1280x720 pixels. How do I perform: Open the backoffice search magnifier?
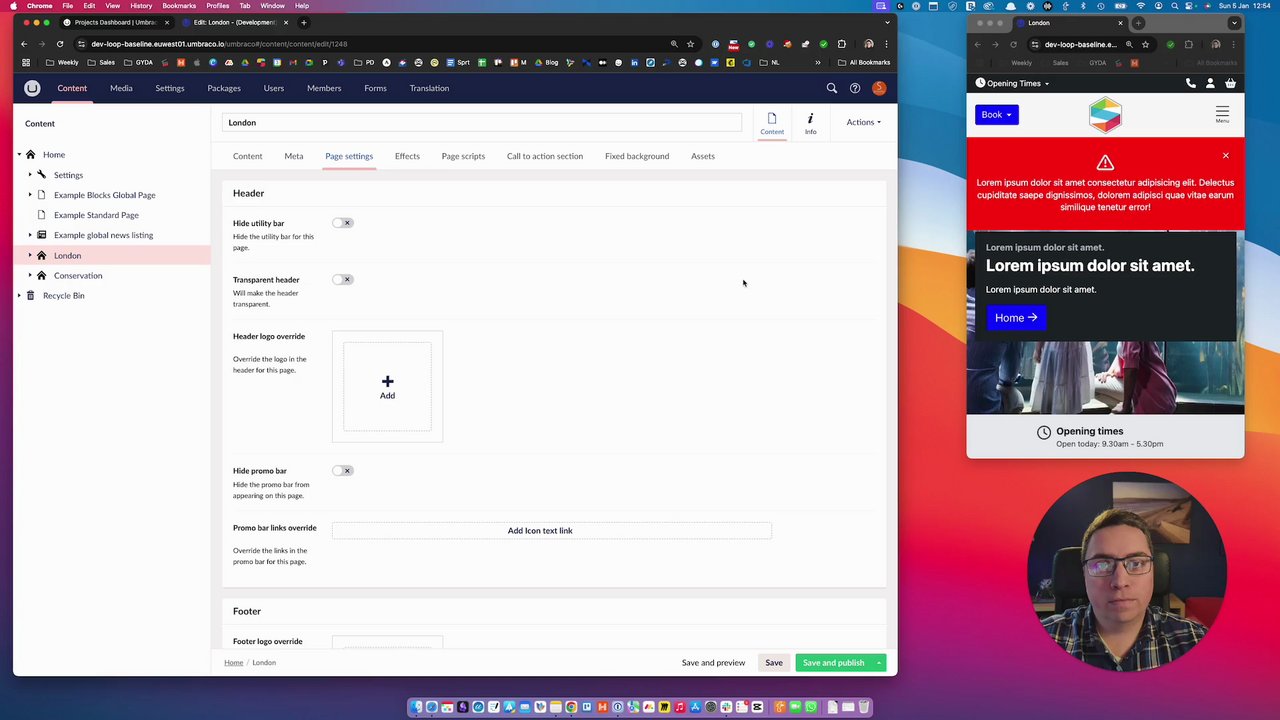click(x=831, y=88)
